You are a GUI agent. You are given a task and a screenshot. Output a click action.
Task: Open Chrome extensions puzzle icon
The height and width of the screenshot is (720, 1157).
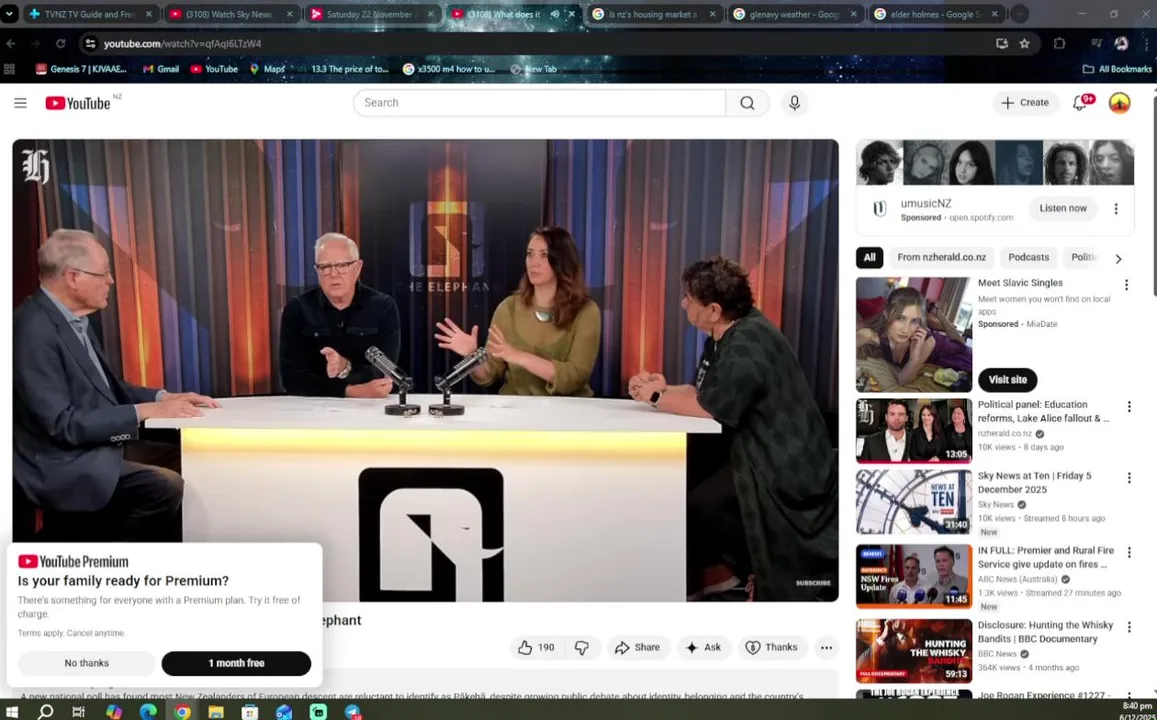(x=1059, y=44)
